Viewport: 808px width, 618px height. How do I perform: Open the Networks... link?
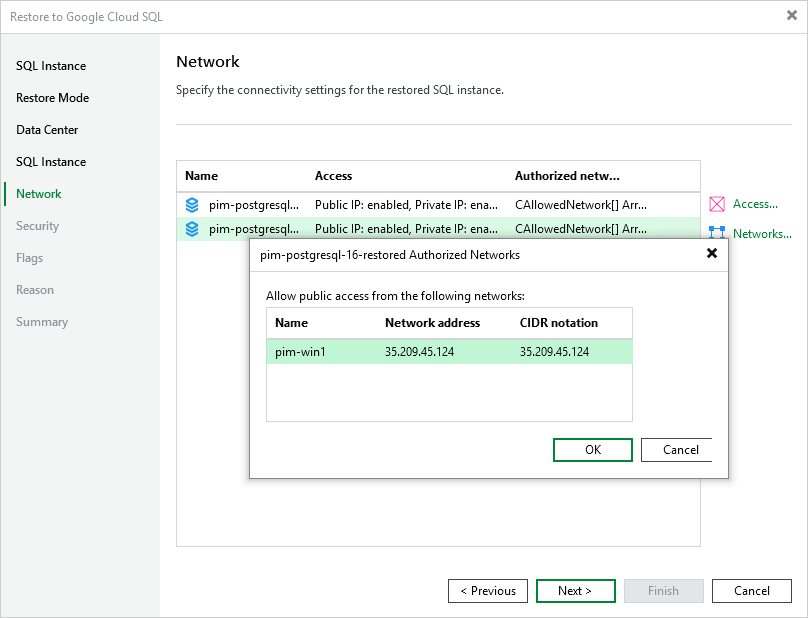click(762, 234)
